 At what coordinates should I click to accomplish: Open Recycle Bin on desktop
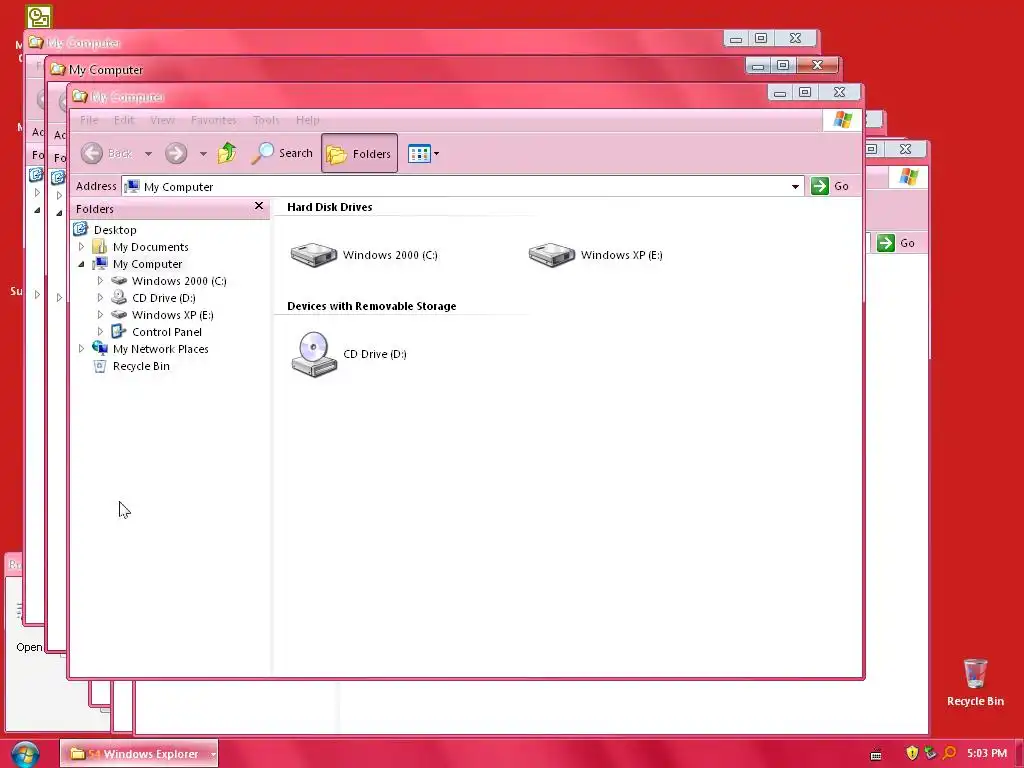click(975, 682)
